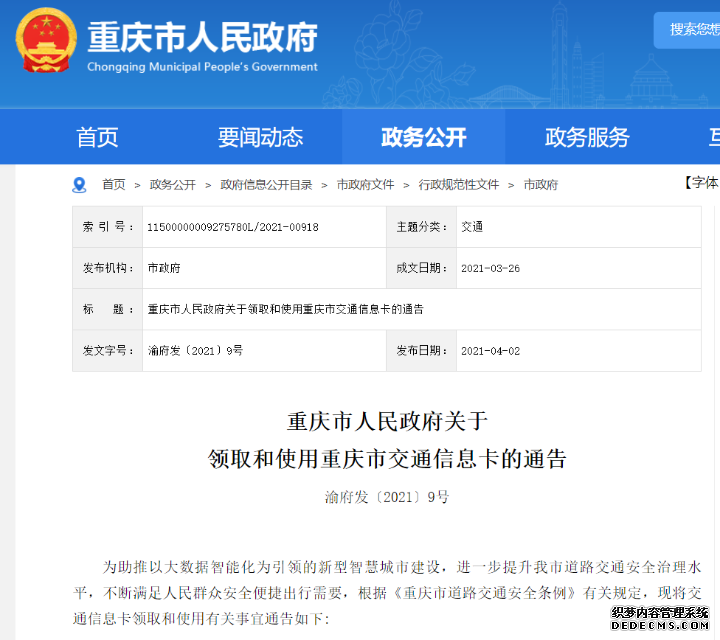Click the Chongqing Municipal People's Government subtitle
Image resolution: width=720 pixels, height=640 pixels.
coord(202,67)
